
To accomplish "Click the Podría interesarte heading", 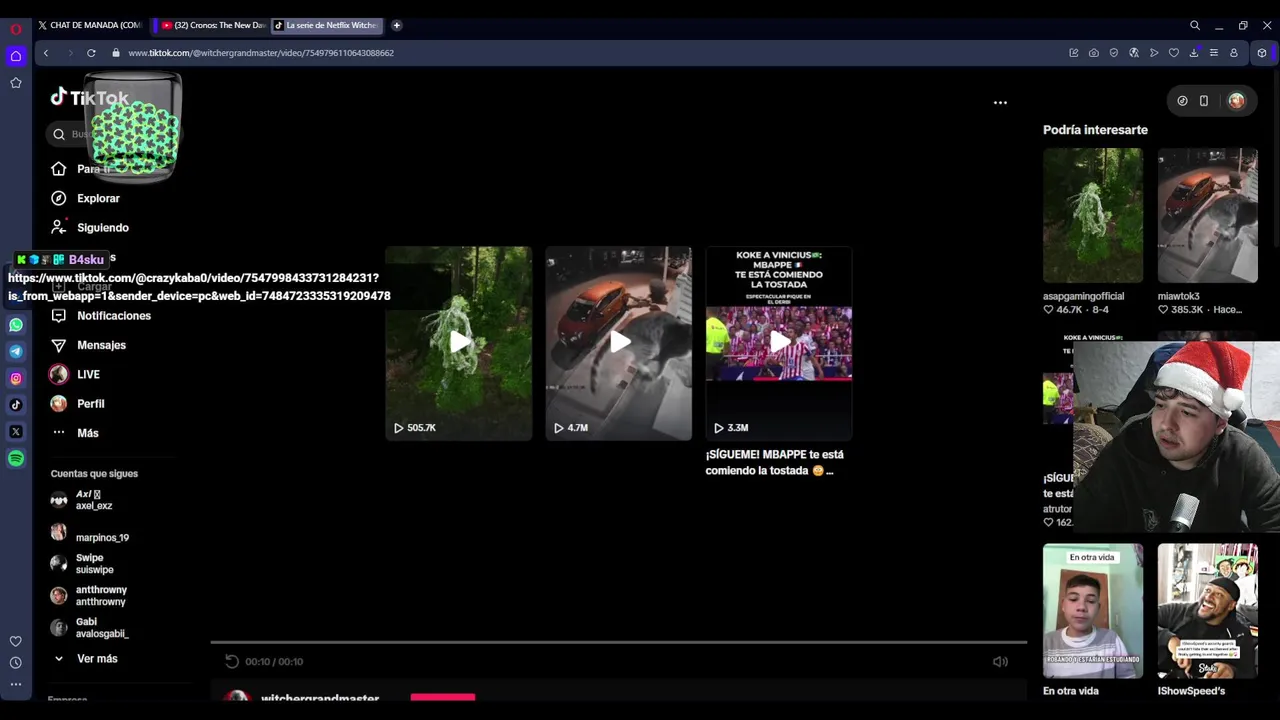I will click(x=1095, y=130).
